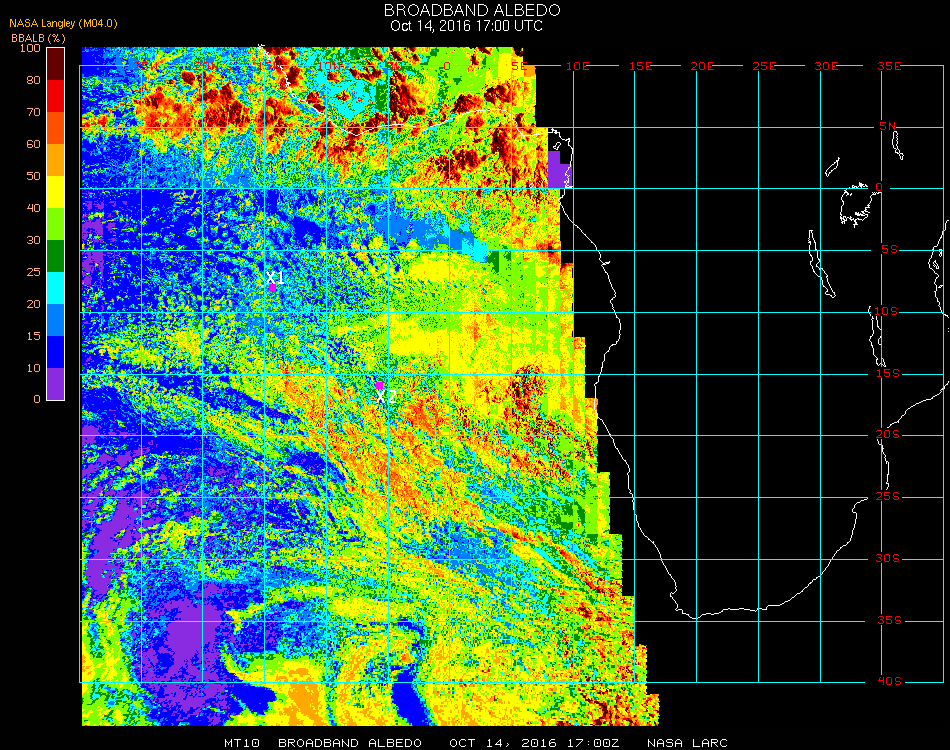Click the 5N latitude label
This screenshot has width=950, height=750.
click(x=888, y=126)
